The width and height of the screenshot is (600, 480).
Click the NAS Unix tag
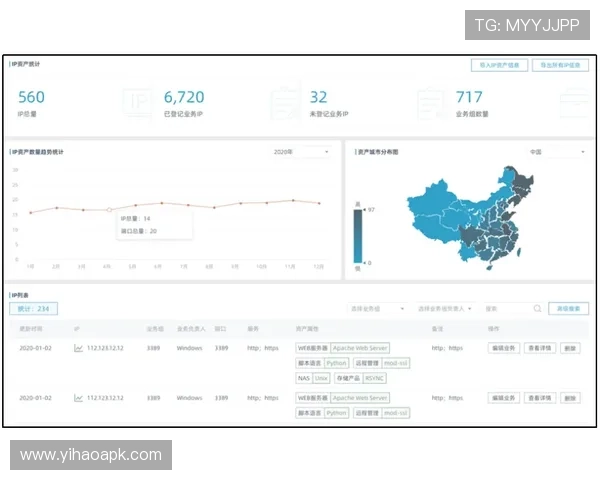[313, 378]
